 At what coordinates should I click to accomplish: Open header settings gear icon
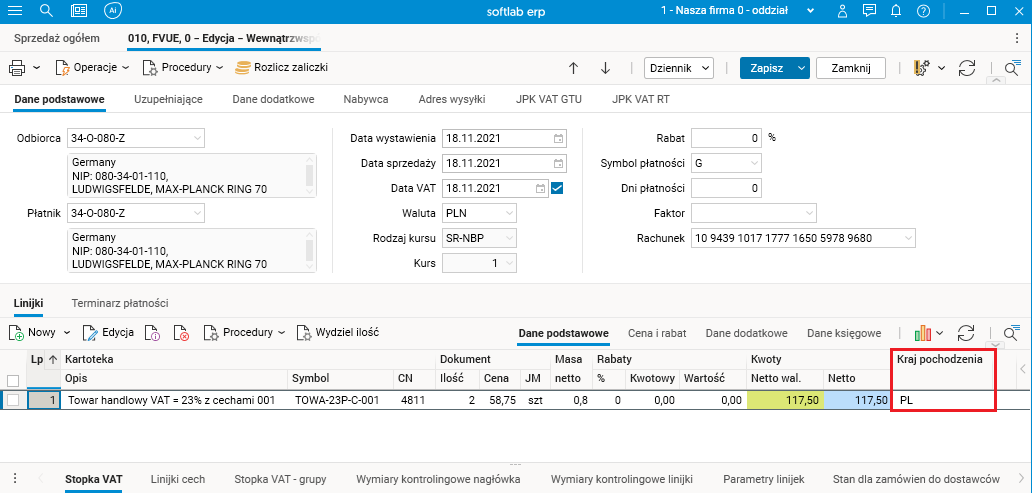tap(922, 68)
